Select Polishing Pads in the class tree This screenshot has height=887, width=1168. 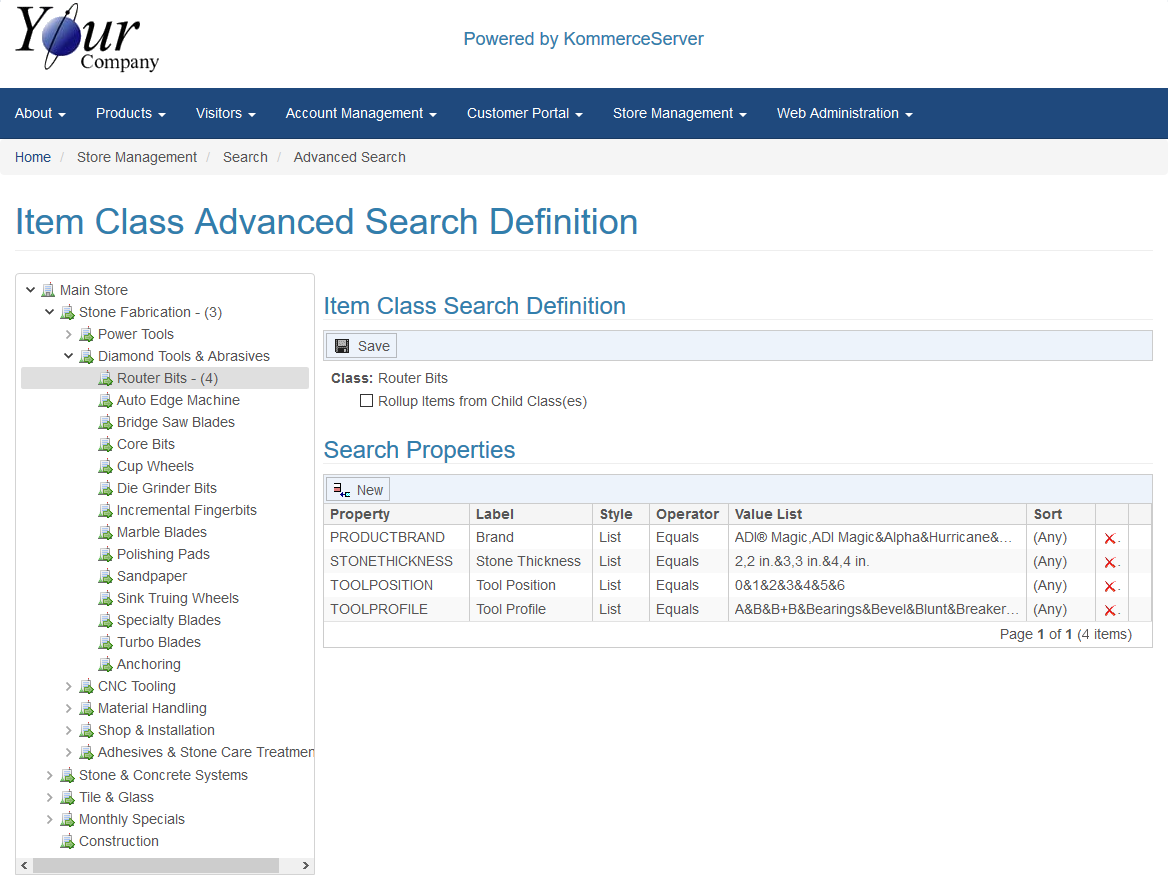coord(163,554)
